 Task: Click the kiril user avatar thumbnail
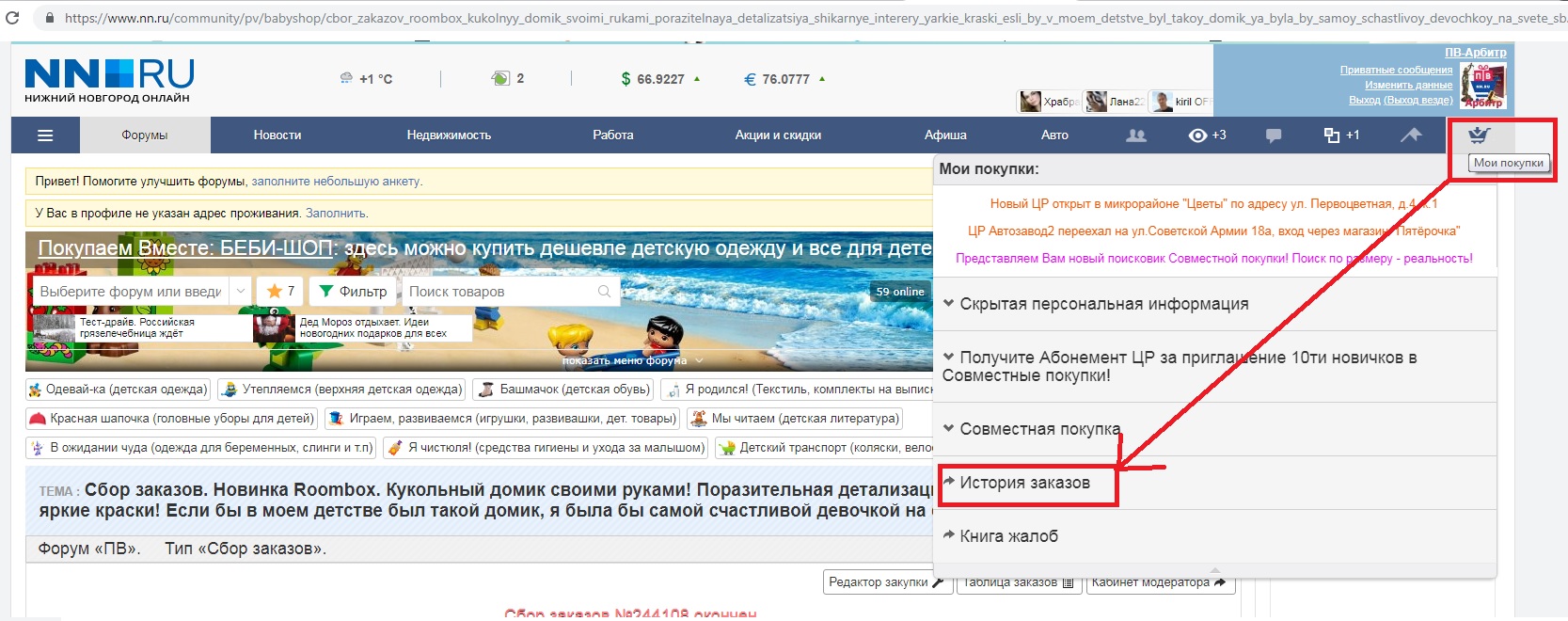[1163, 102]
